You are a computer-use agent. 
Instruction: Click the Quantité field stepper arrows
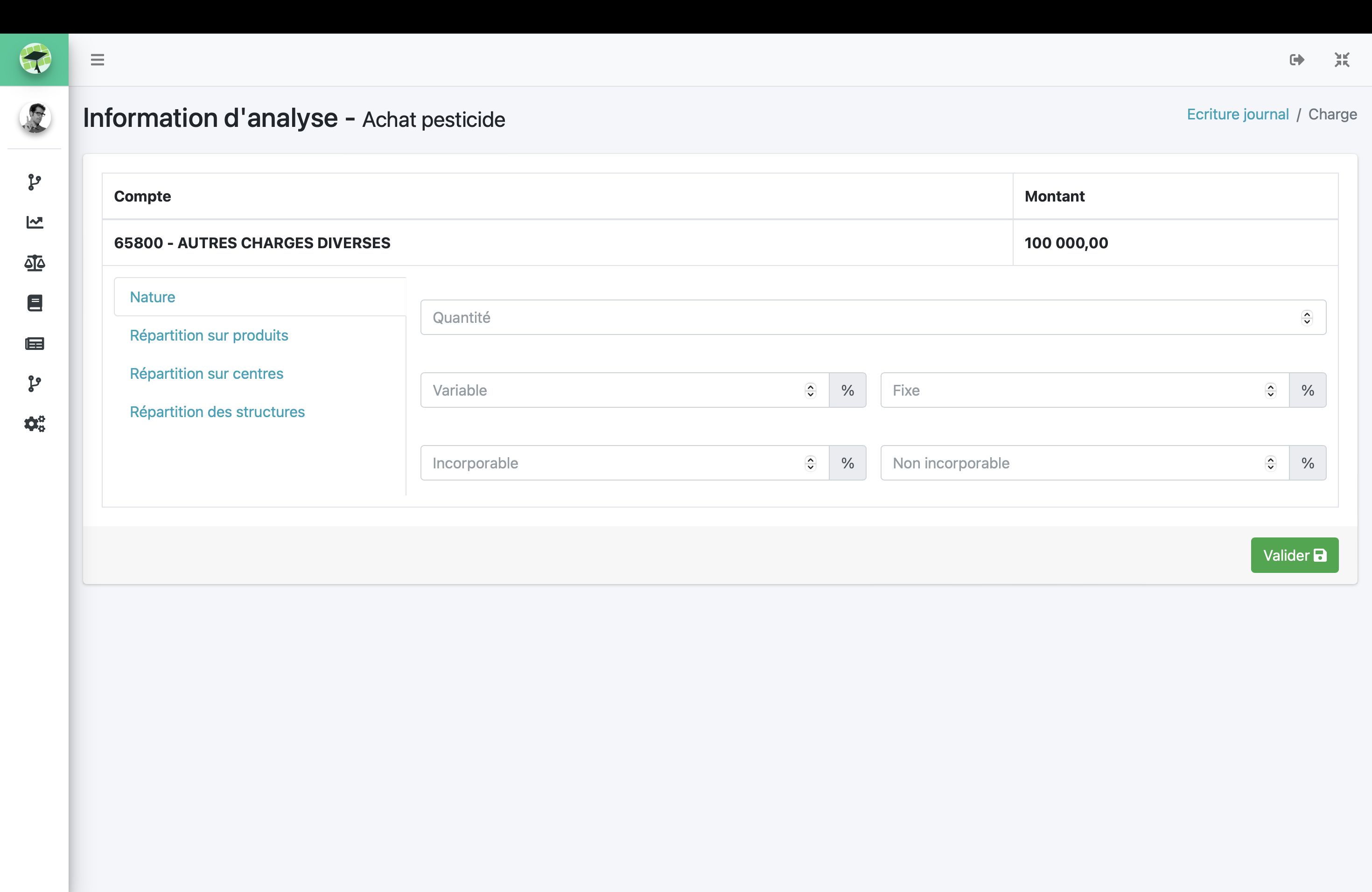coord(1306,318)
